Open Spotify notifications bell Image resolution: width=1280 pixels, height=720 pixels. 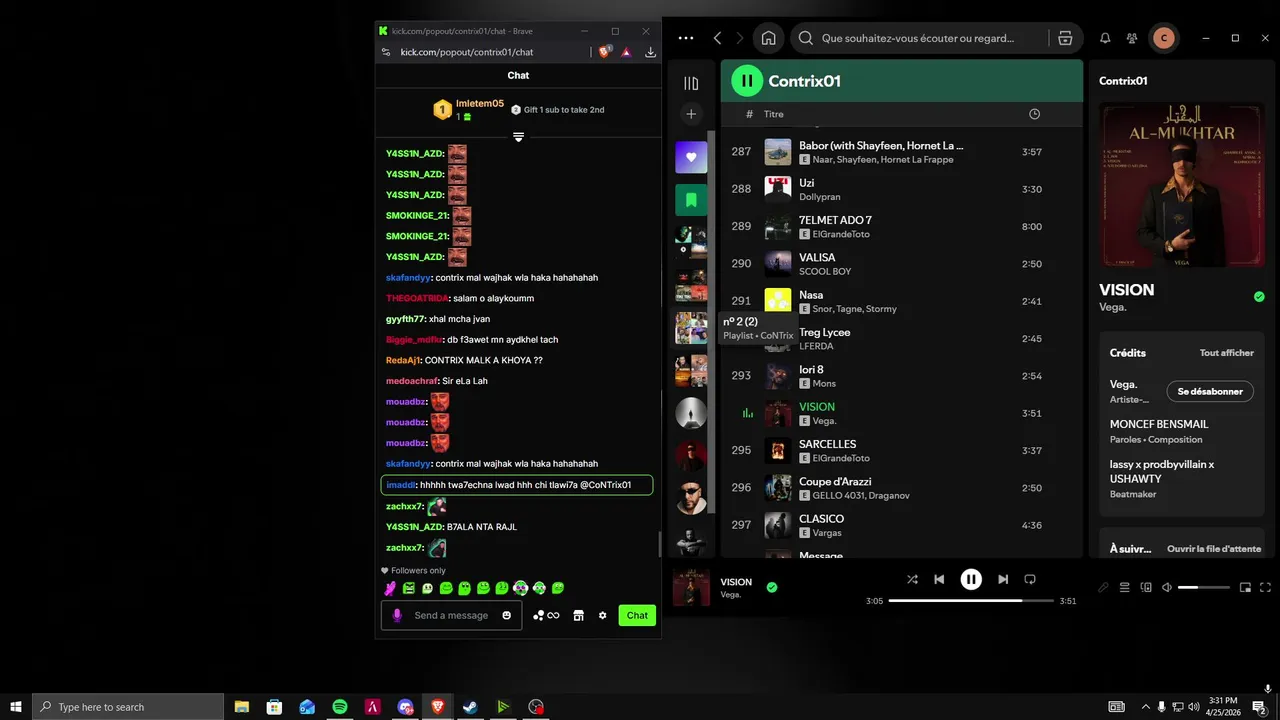[1105, 38]
